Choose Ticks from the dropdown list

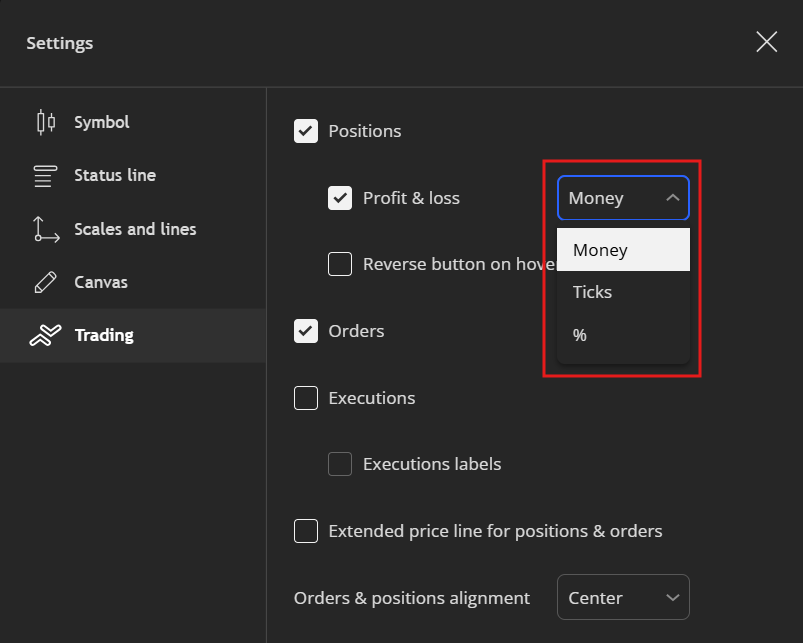coord(592,292)
